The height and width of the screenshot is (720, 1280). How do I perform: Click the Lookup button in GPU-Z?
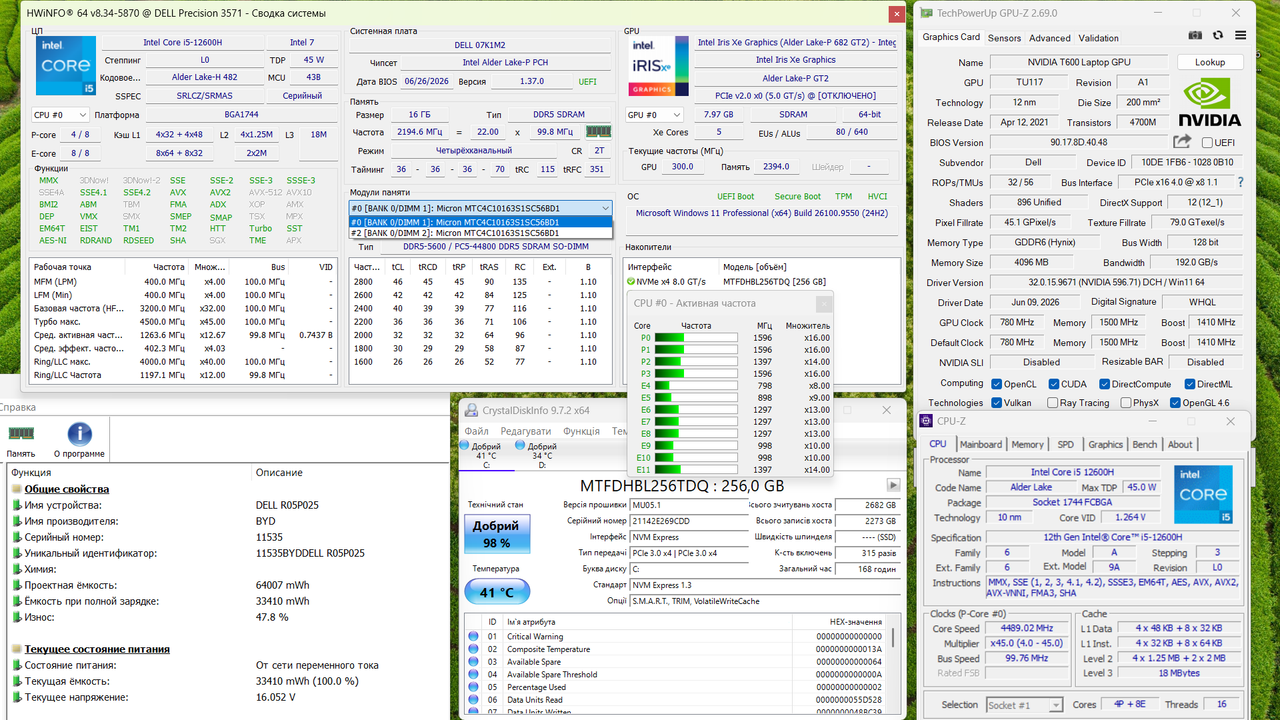1209,62
